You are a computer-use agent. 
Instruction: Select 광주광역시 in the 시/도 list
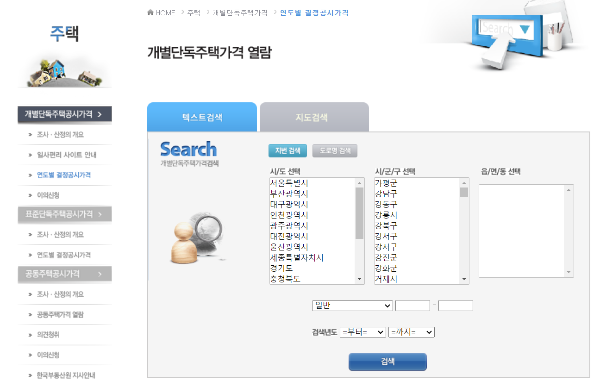[312, 226]
